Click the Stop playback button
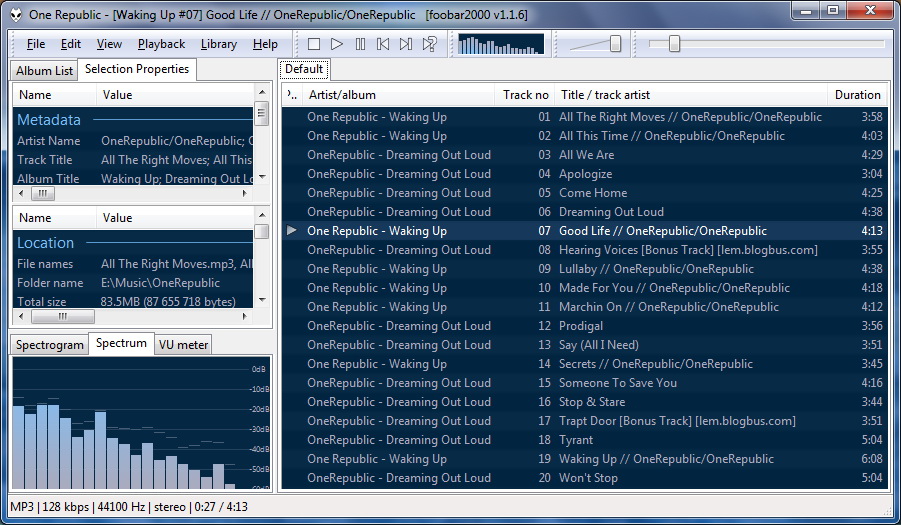 314,44
